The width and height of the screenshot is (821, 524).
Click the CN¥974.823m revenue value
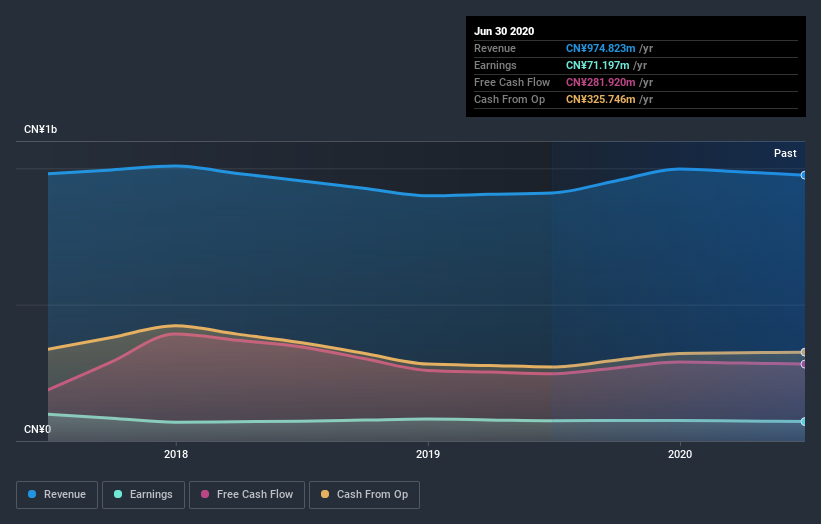tap(601, 48)
